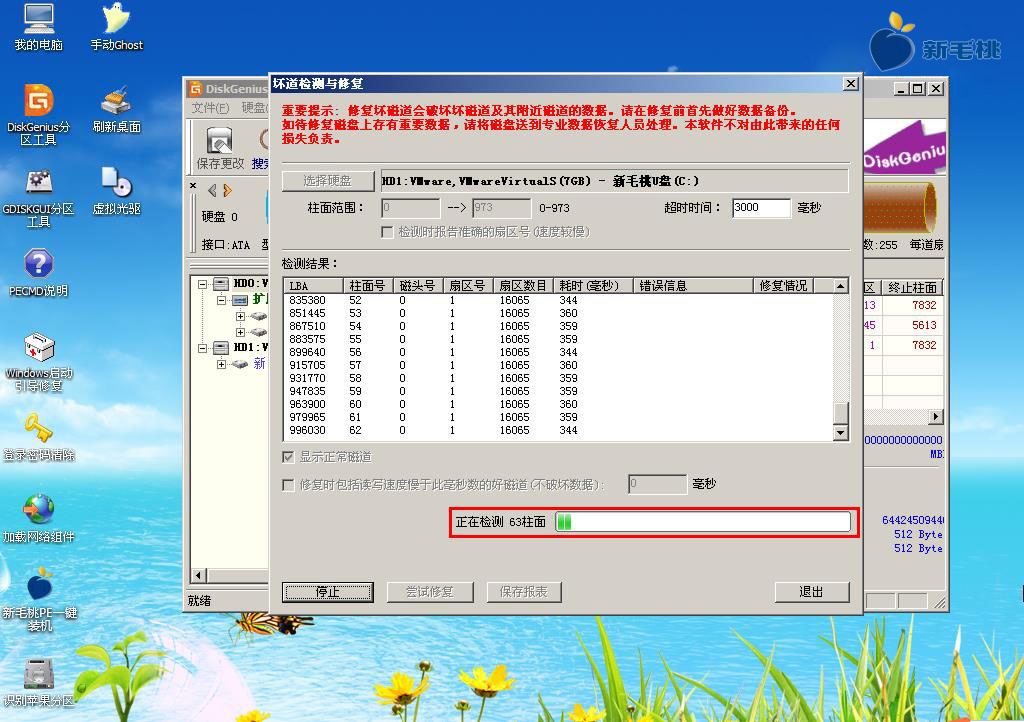Click the results list scroll-down arrow
The image size is (1024, 722).
coord(841,432)
